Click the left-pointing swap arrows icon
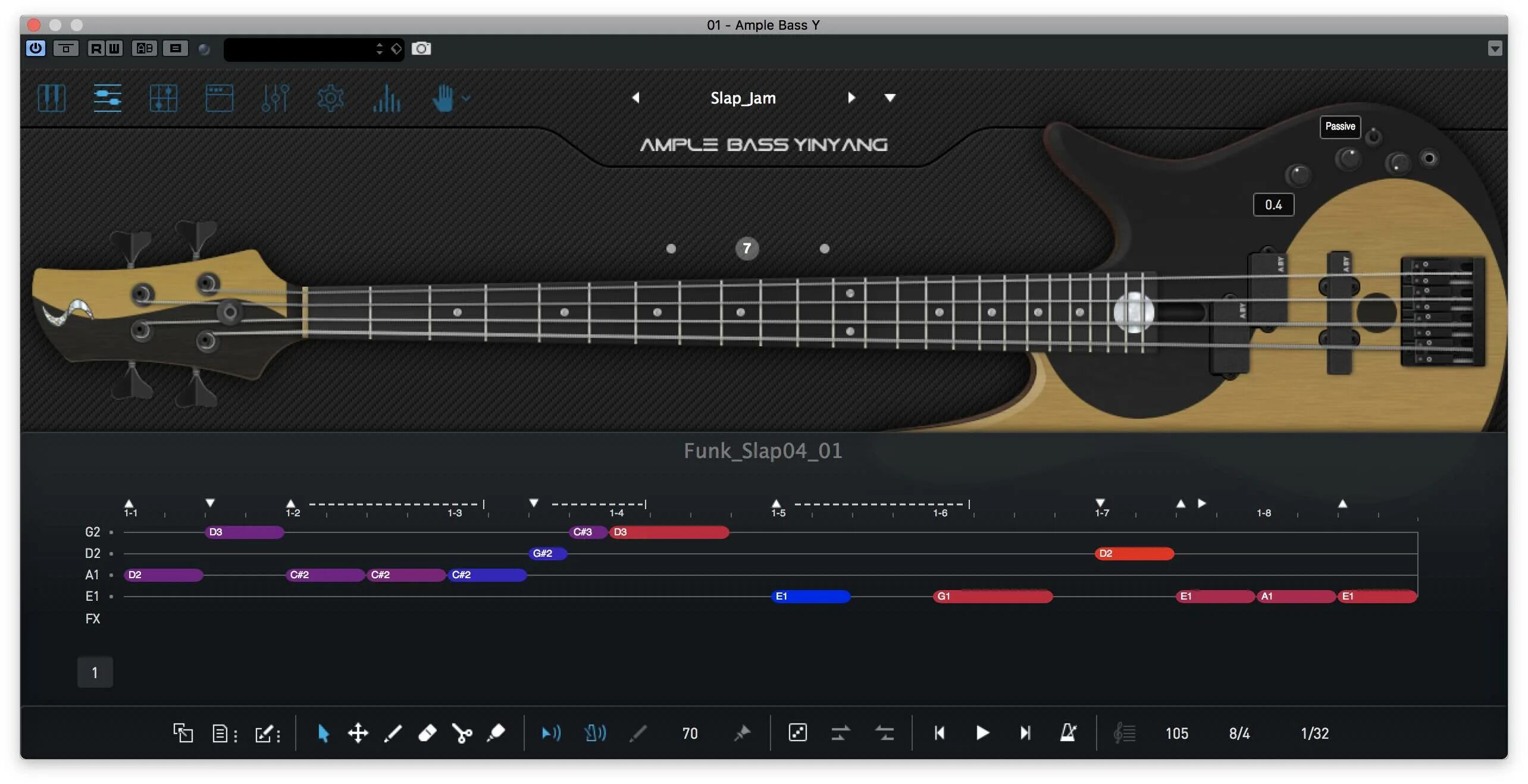This screenshot has height=784, width=1528. [x=884, y=733]
